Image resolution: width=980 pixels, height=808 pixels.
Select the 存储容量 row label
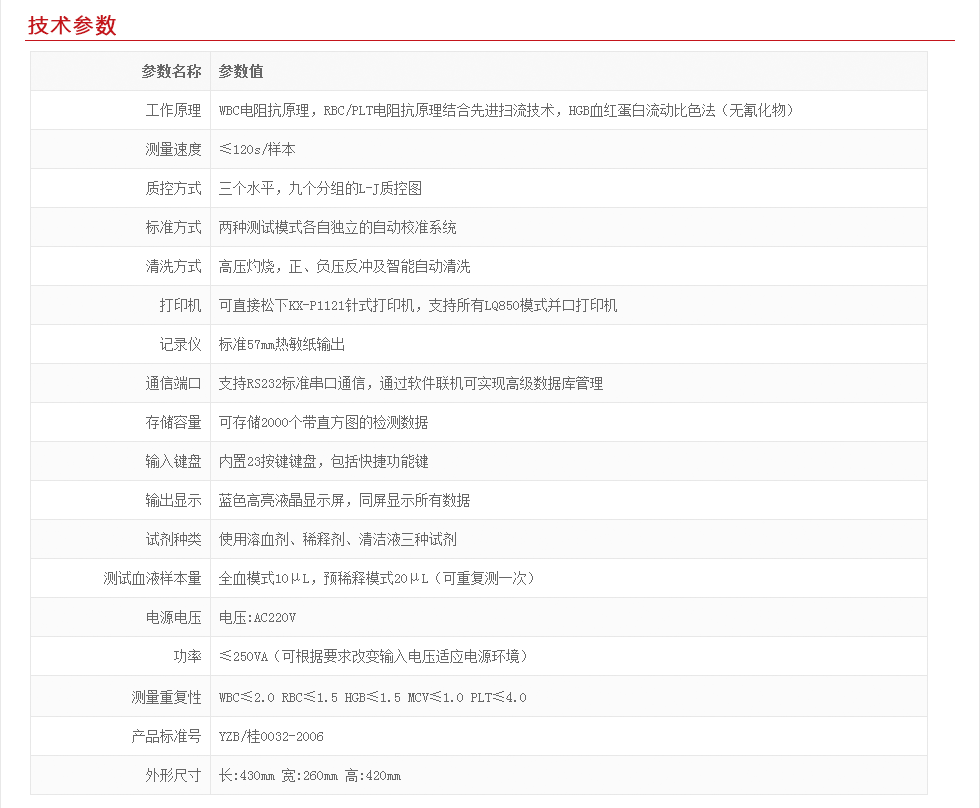pos(173,422)
